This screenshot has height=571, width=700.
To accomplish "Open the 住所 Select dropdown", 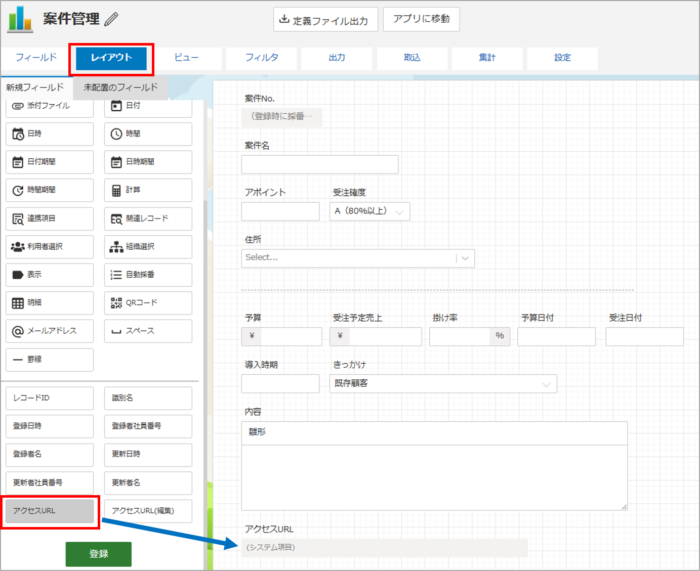I will tap(358, 258).
